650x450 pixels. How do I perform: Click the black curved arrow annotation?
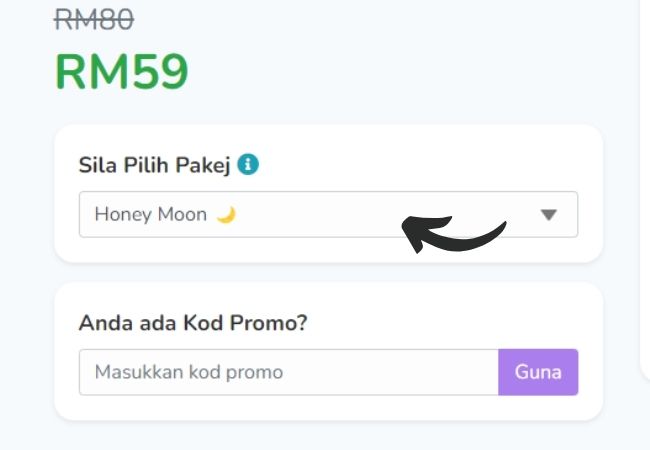point(454,234)
